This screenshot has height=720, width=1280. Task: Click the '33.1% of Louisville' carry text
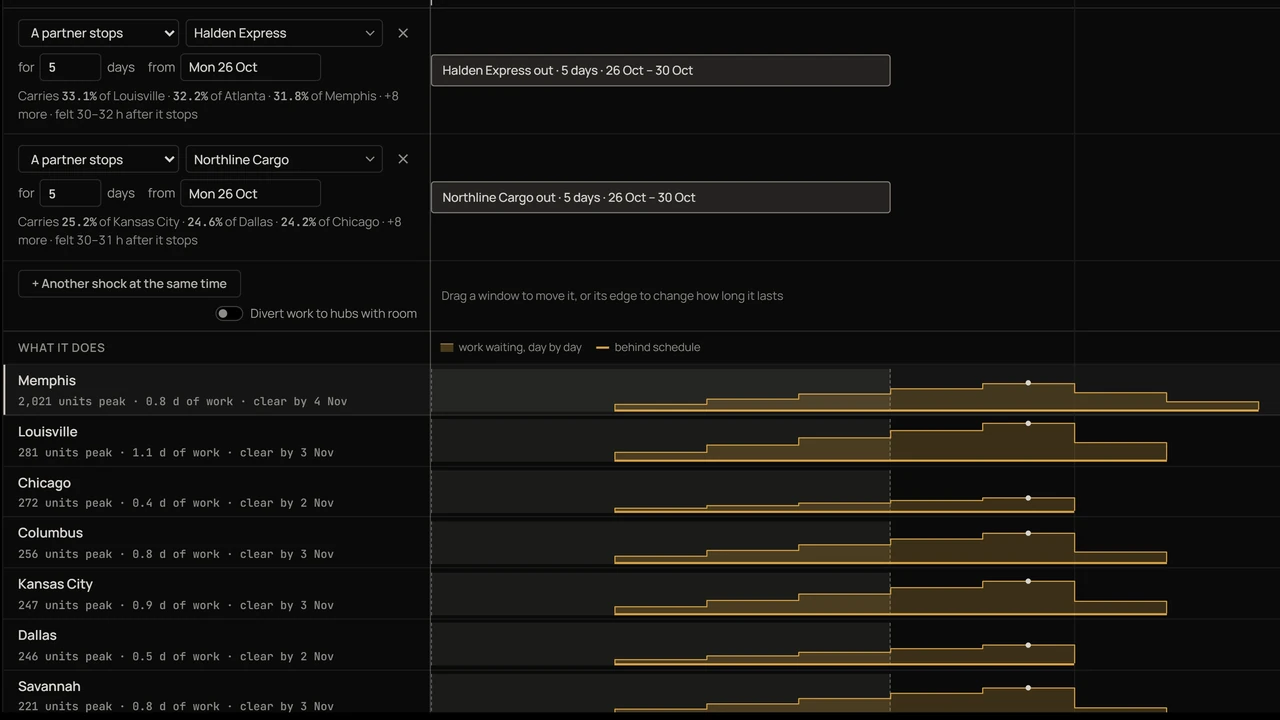point(113,96)
